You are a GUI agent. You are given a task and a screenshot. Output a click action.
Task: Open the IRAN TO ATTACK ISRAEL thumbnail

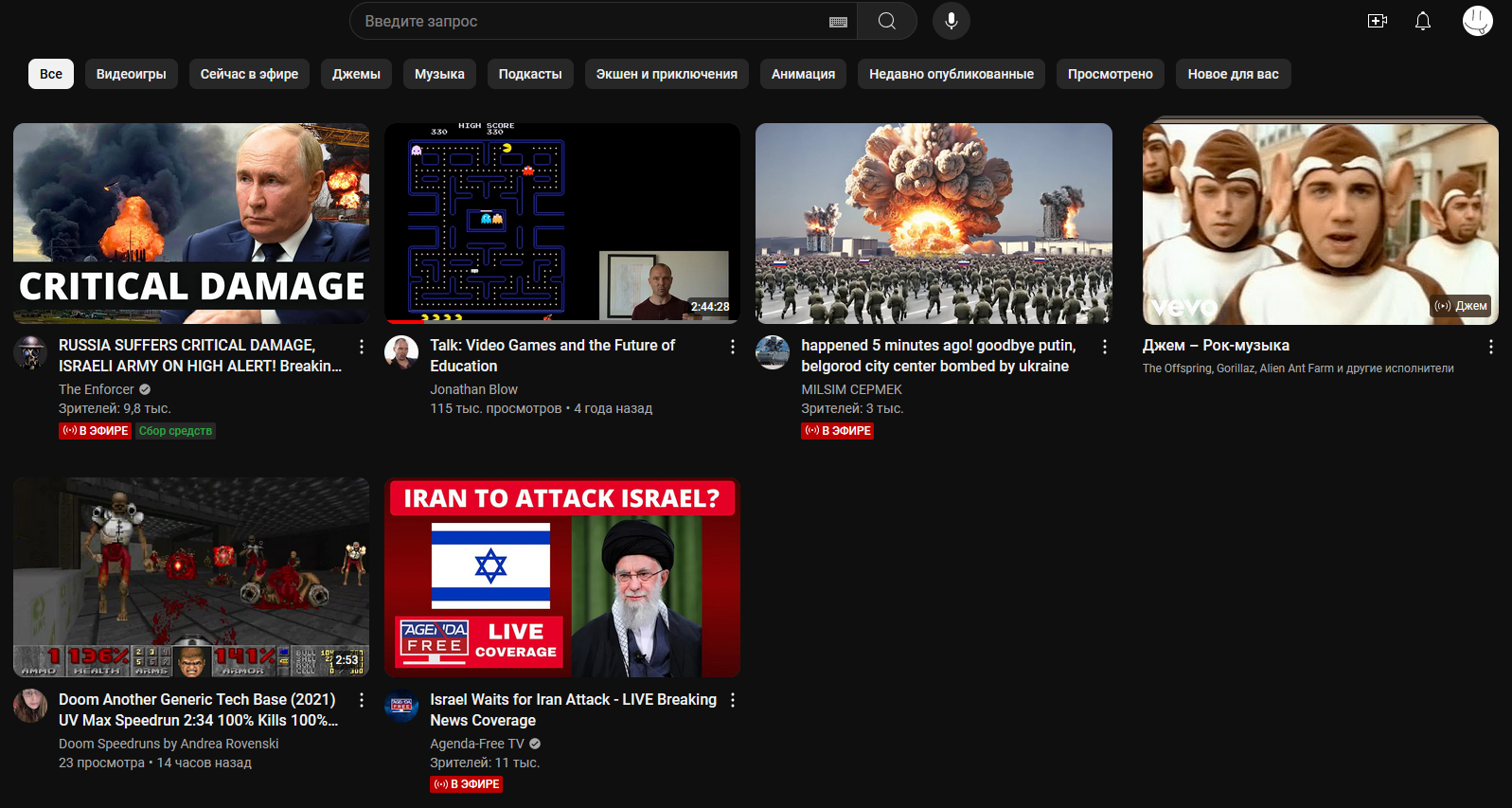pos(562,578)
